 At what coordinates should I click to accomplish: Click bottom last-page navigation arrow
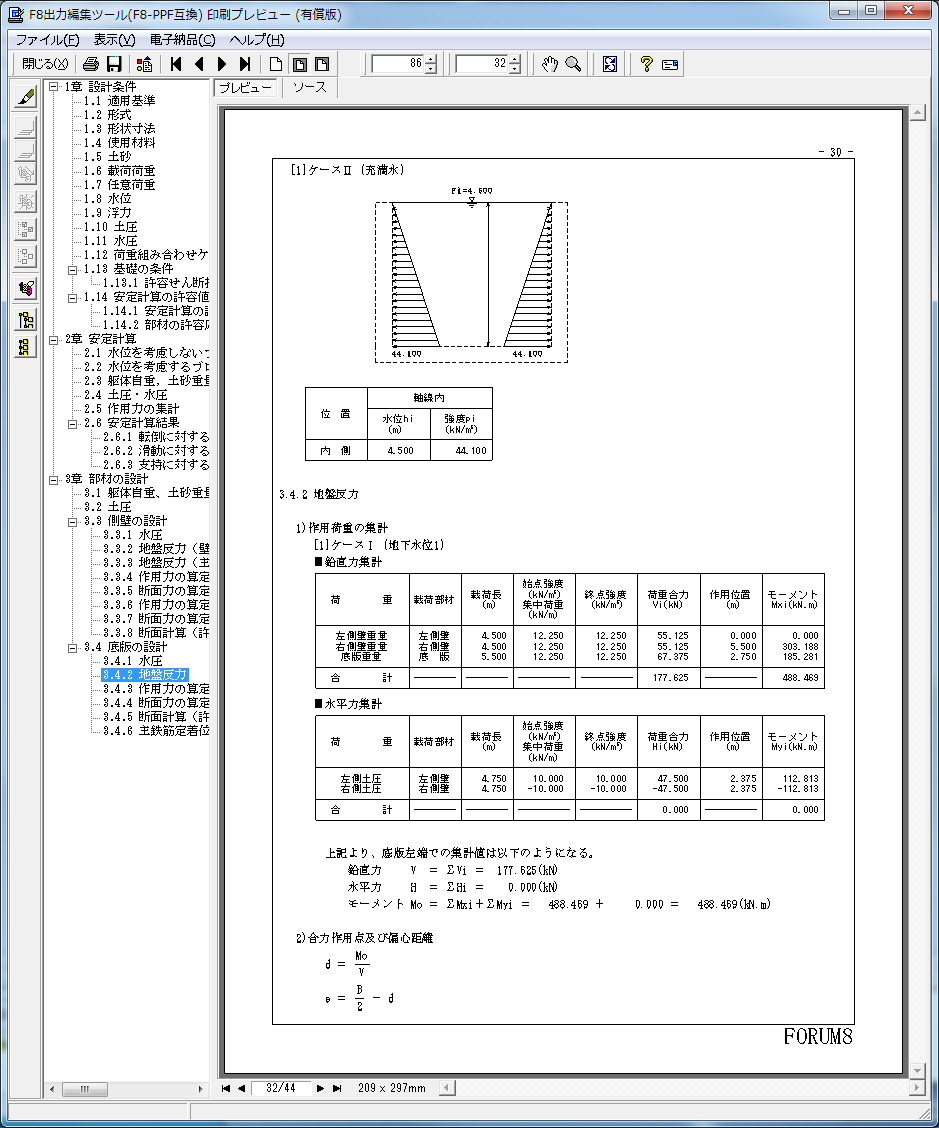point(336,1088)
